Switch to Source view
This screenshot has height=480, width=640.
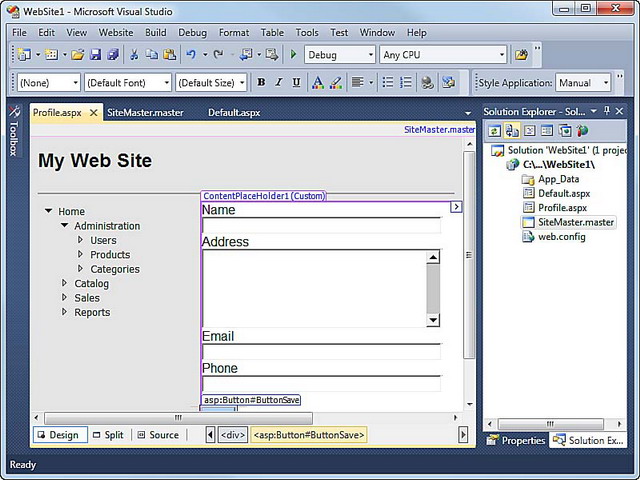click(158, 435)
